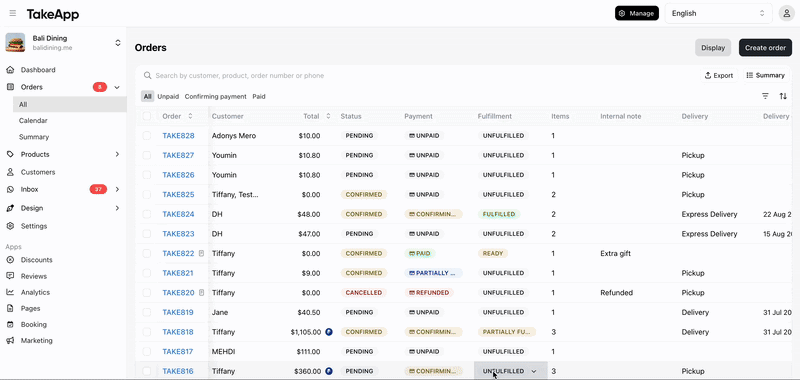This screenshot has width=800, height=380.
Task: Click the Booking calendar icon
Action: (10, 324)
